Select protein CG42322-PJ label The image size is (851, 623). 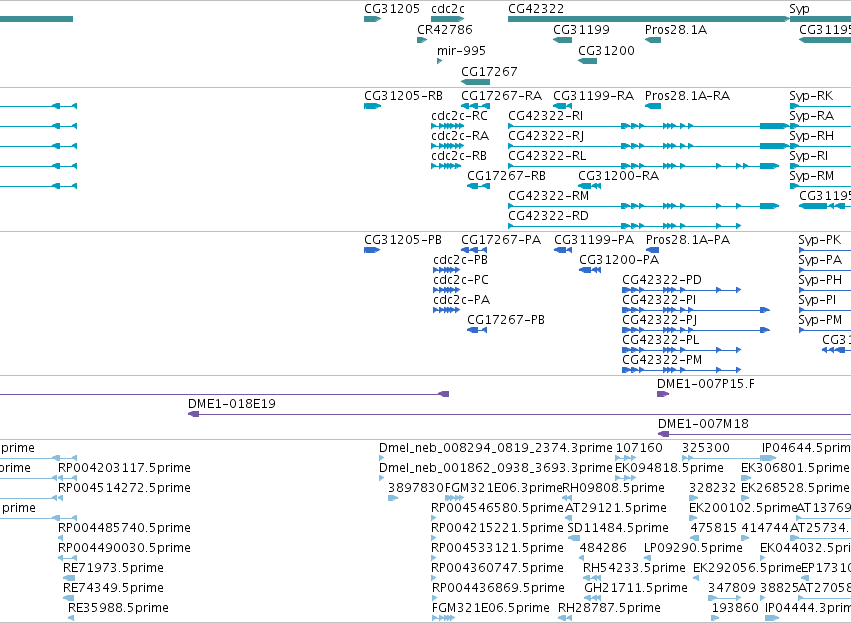point(660,320)
